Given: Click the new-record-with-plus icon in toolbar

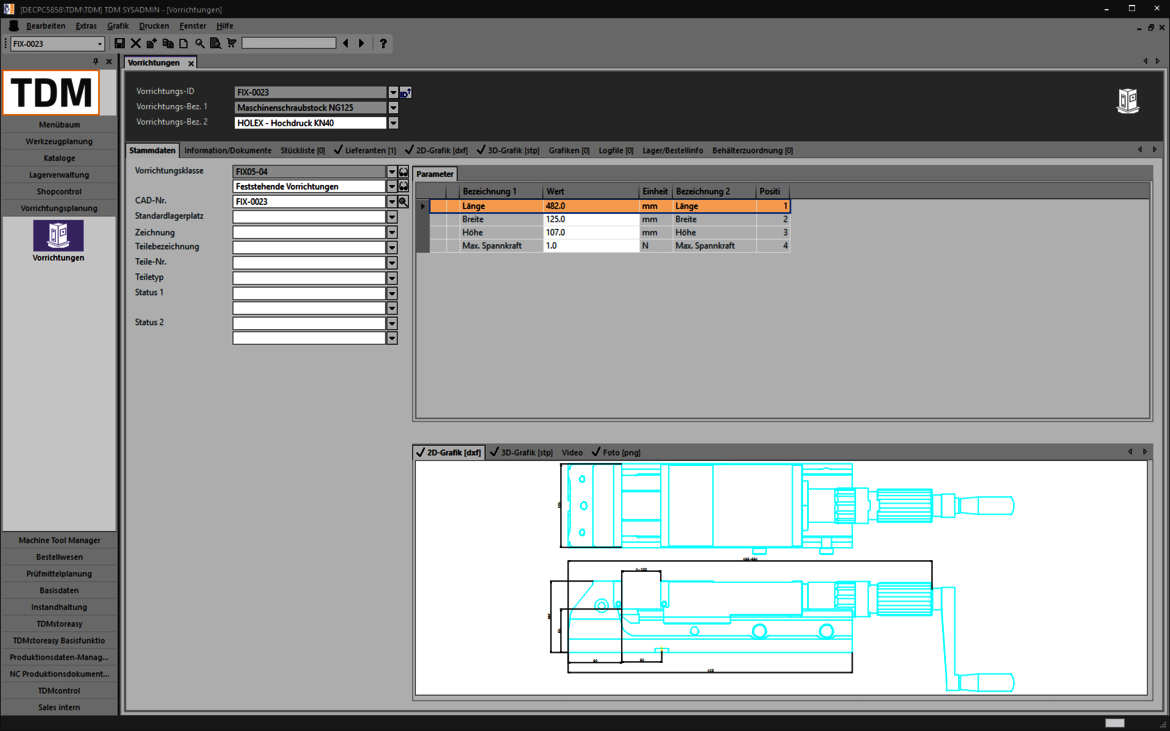Looking at the screenshot, I should (x=151, y=43).
